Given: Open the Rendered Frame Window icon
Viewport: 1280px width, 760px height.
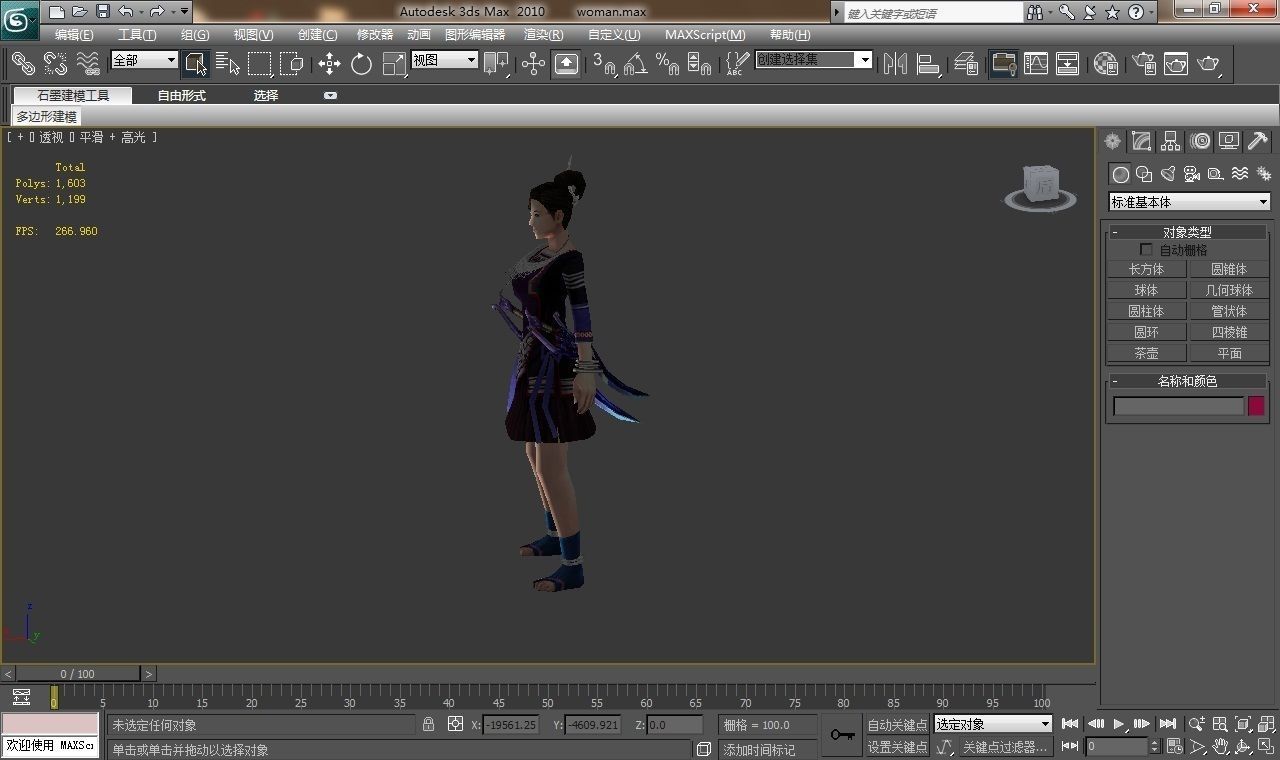Looking at the screenshot, I should point(1176,64).
